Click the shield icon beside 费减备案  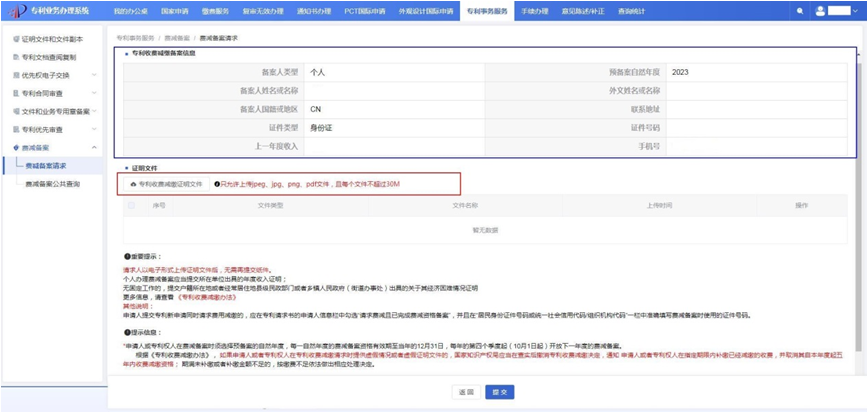coord(16,148)
